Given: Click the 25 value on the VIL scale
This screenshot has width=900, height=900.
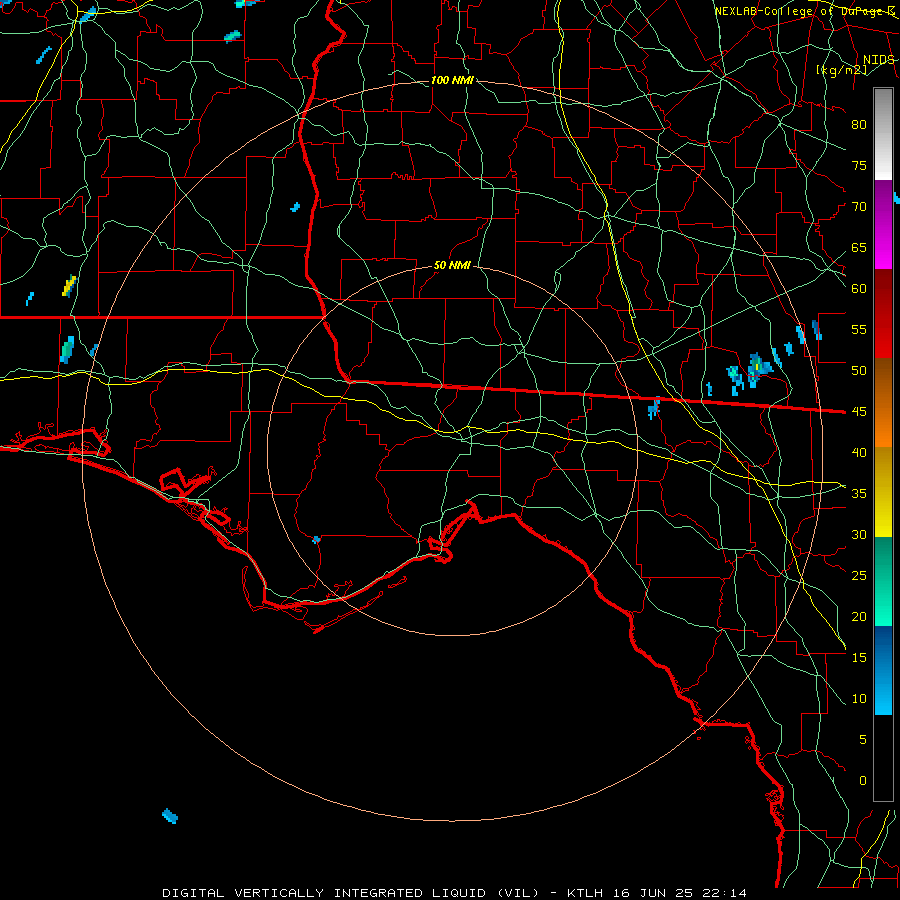Looking at the screenshot, I should point(859,576).
